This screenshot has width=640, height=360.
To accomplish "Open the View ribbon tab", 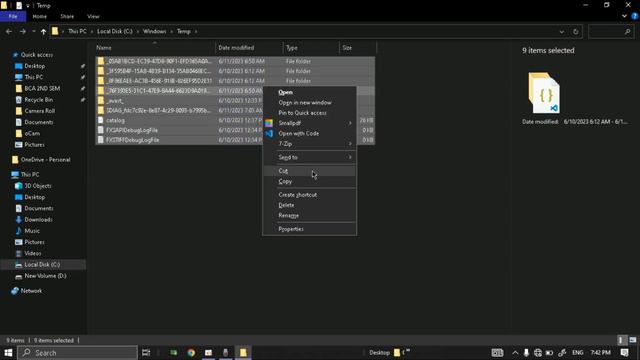I will (93, 16).
